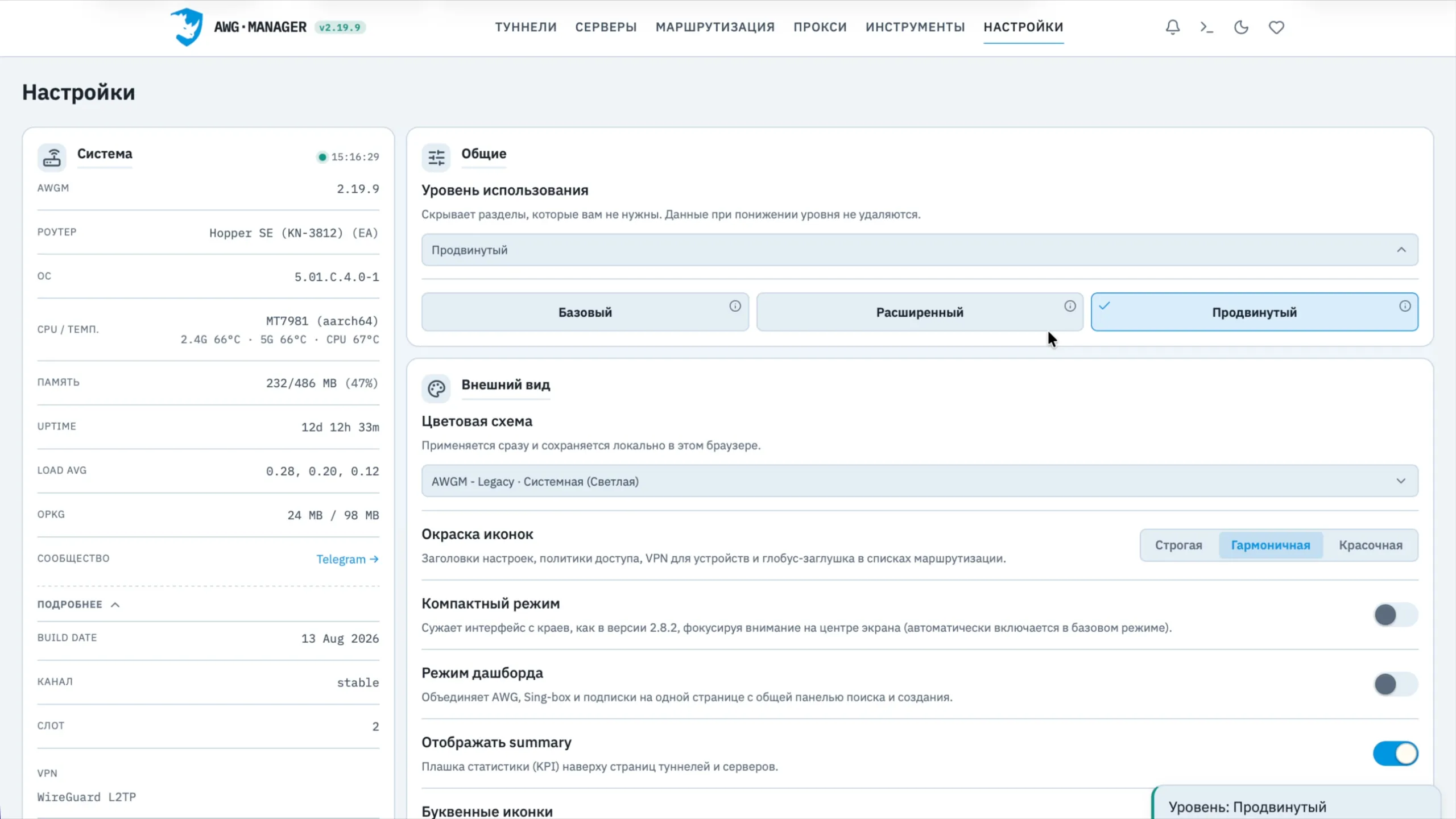Open the Цветовая схема dropdown
This screenshot has width=1456, height=819.
click(x=920, y=481)
